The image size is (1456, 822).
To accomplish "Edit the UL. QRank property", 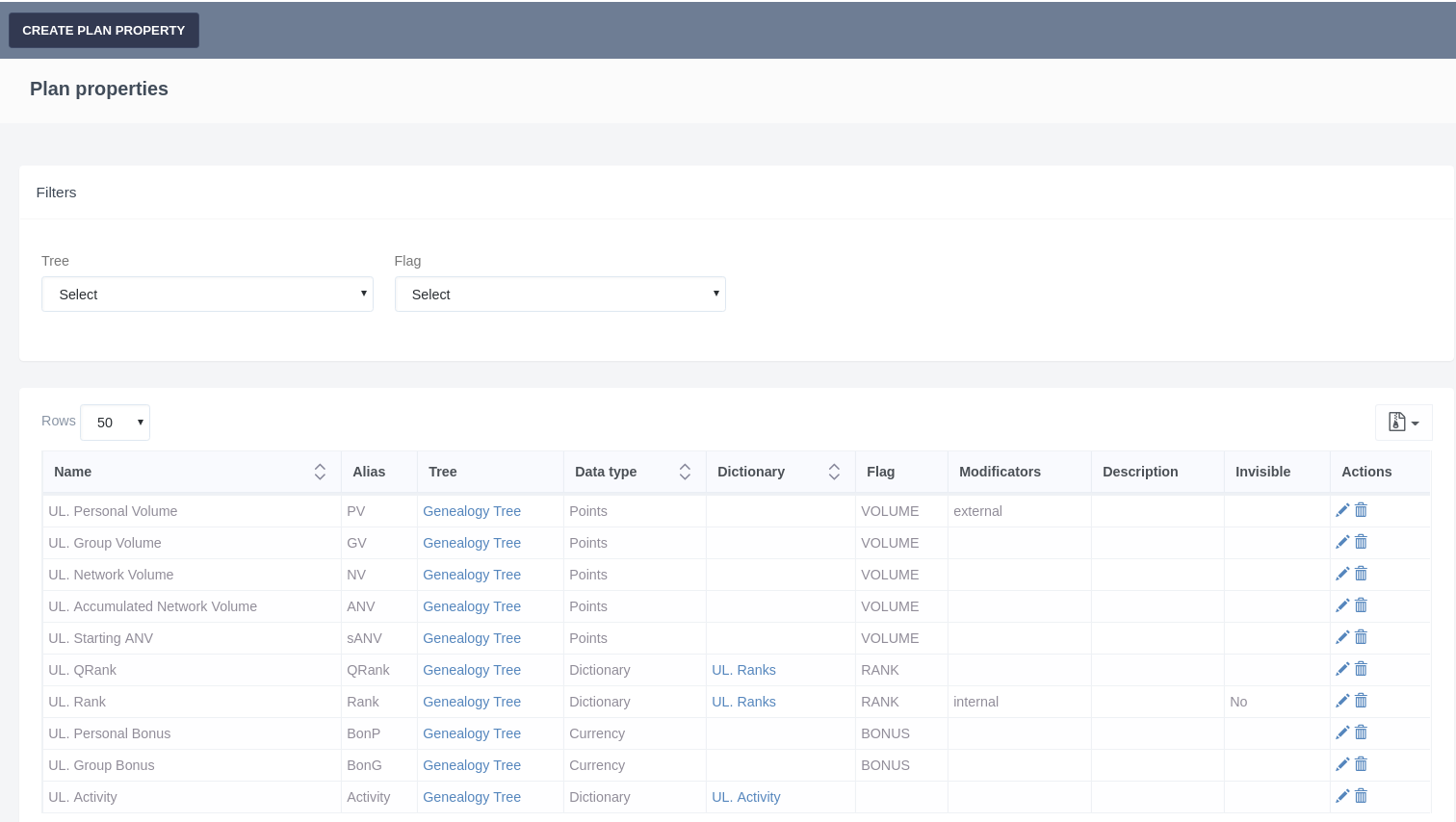I will pyautogui.click(x=1342, y=669).
